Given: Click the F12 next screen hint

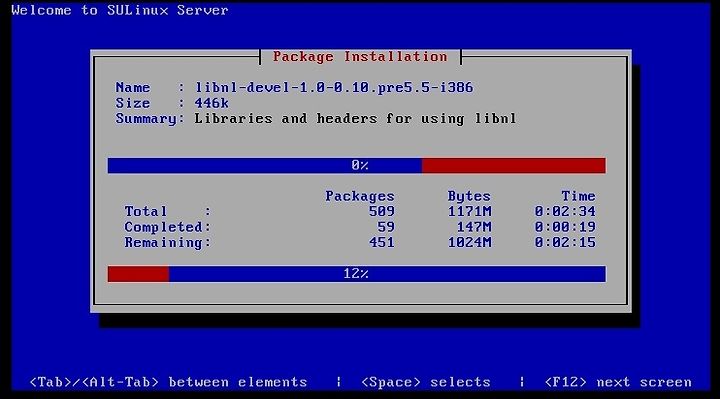Looking at the screenshot, I should 618,382.
